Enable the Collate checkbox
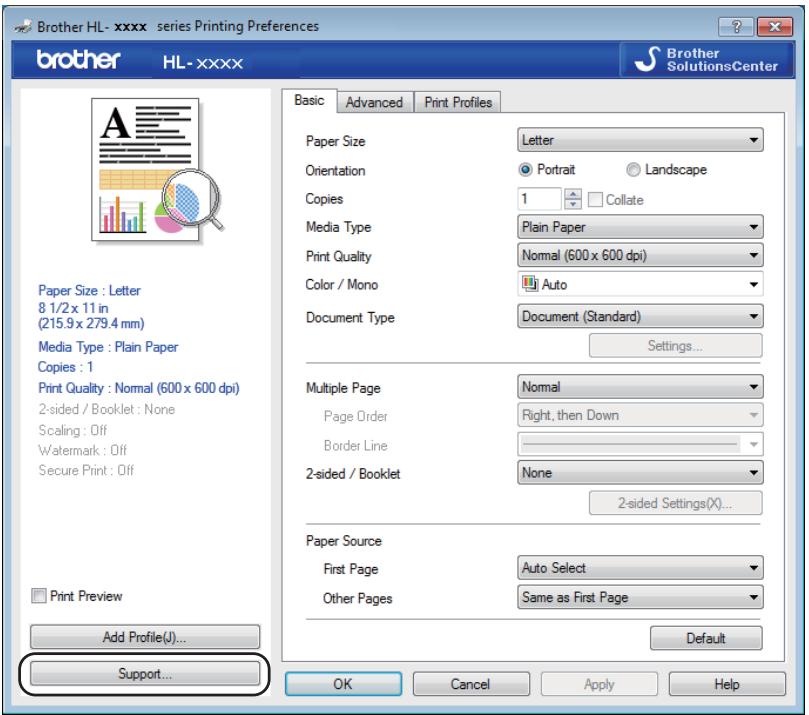 (595, 200)
